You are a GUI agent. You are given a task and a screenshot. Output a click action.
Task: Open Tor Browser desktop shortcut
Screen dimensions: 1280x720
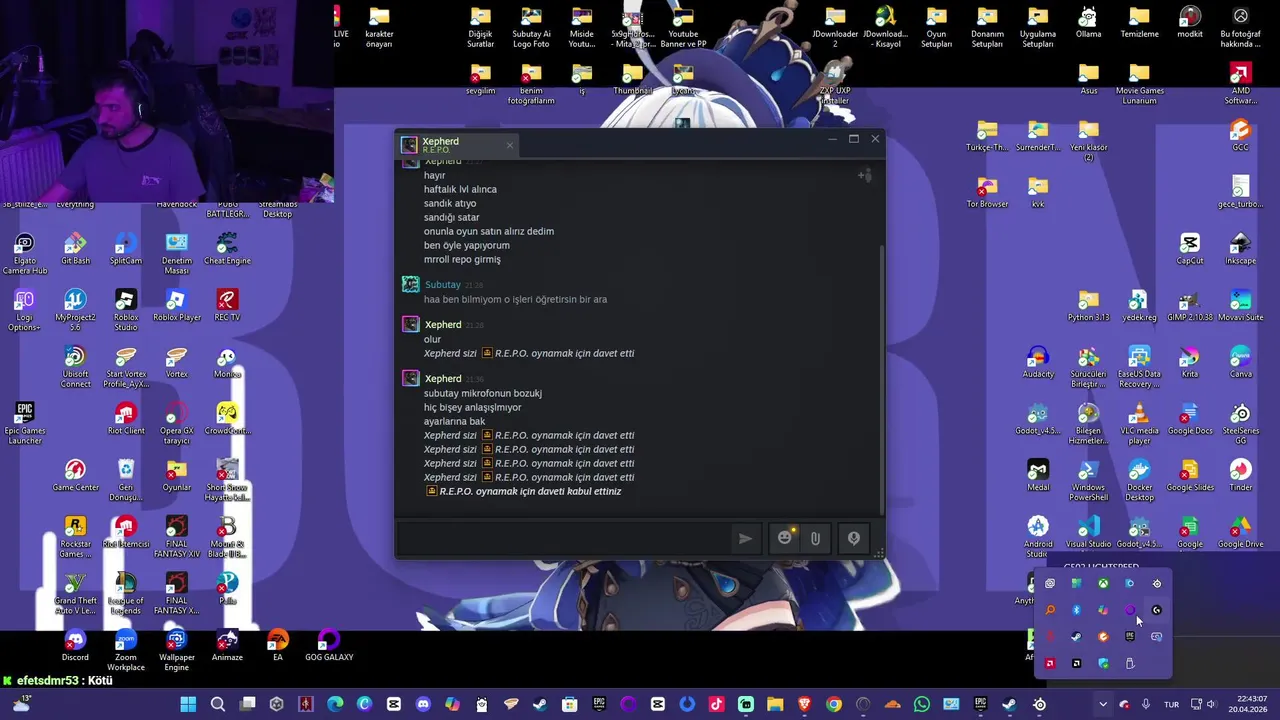tap(987, 191)
